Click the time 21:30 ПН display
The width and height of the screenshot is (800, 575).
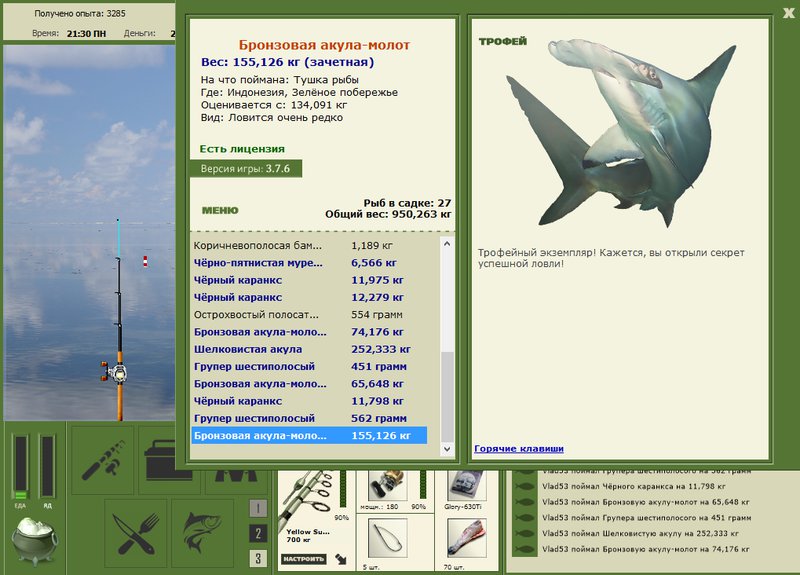86,34
